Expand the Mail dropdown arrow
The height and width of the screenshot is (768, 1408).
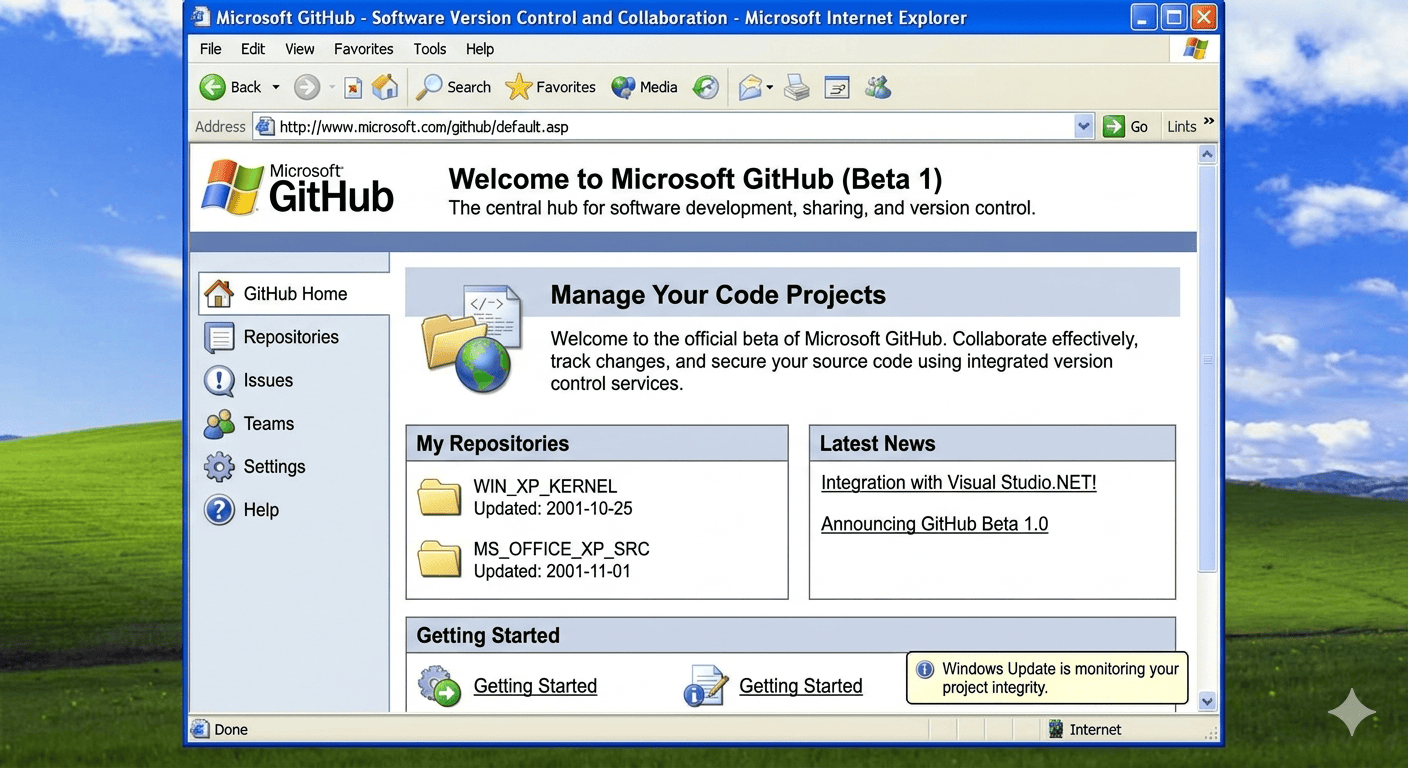point(770,88)
